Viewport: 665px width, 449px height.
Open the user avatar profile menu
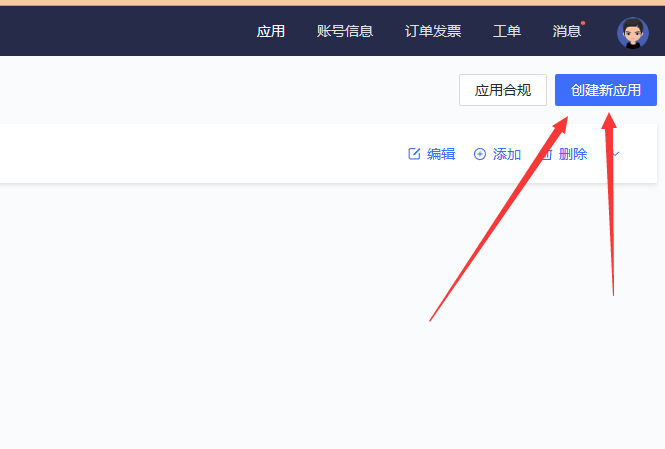[632, 33]
